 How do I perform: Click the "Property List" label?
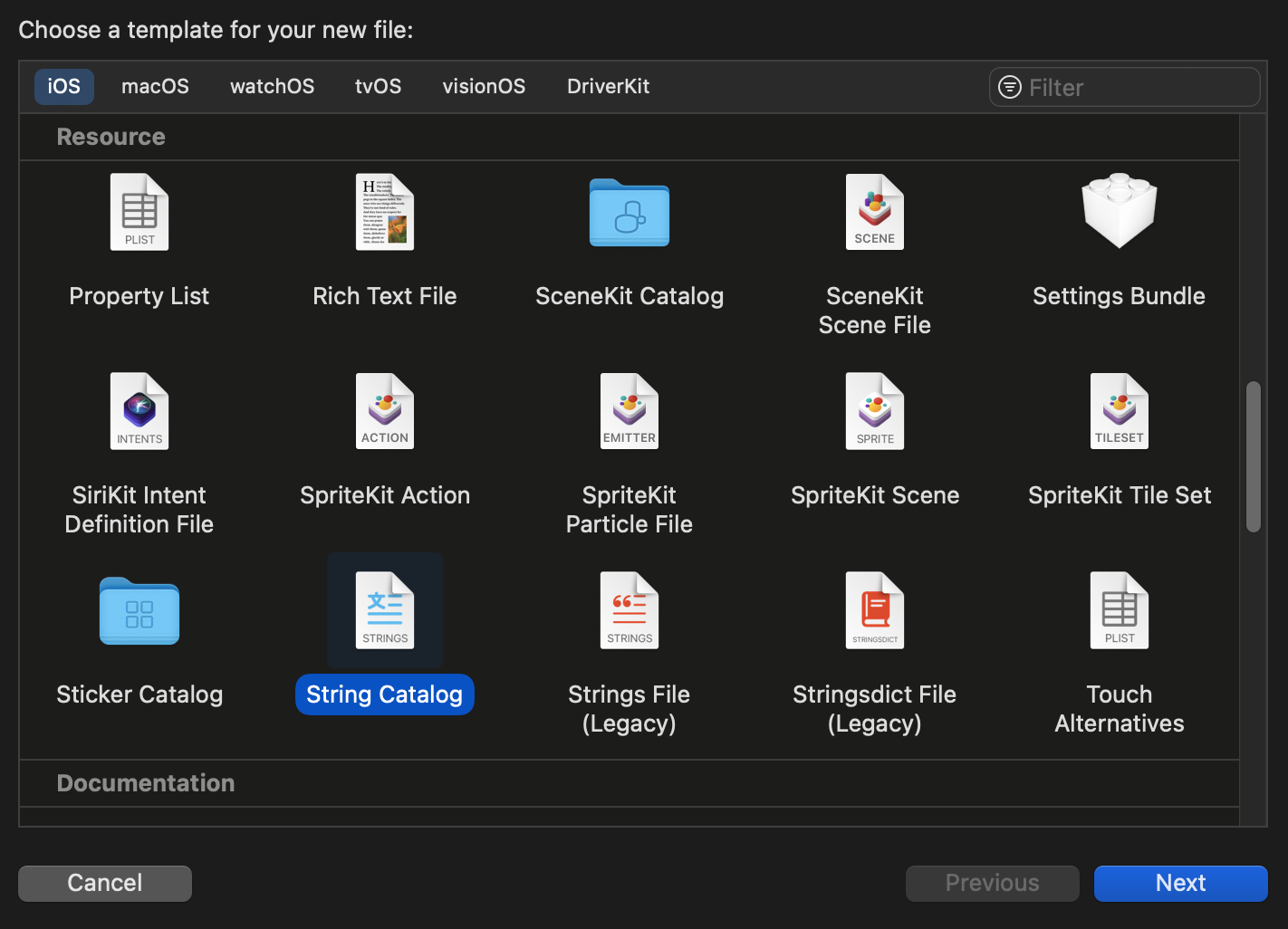tap(139, 296)
